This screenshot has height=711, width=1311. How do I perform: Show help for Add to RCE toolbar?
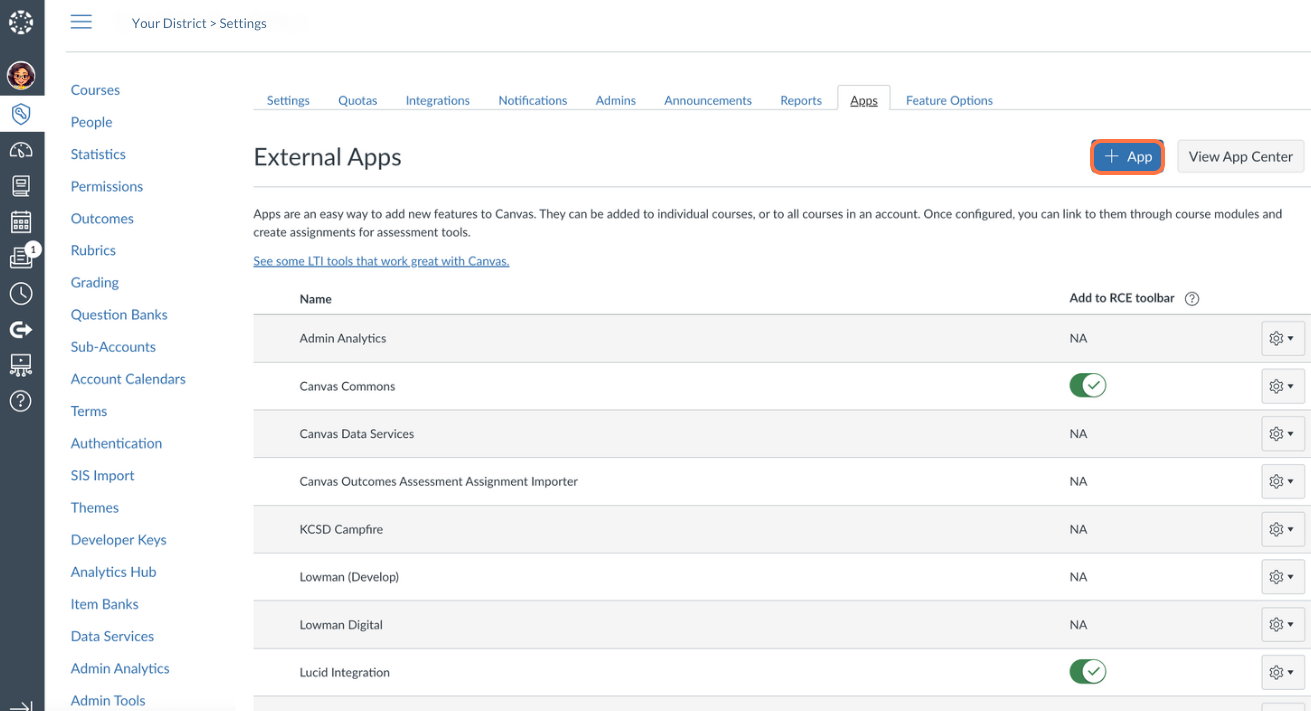tap(1192, 298)
